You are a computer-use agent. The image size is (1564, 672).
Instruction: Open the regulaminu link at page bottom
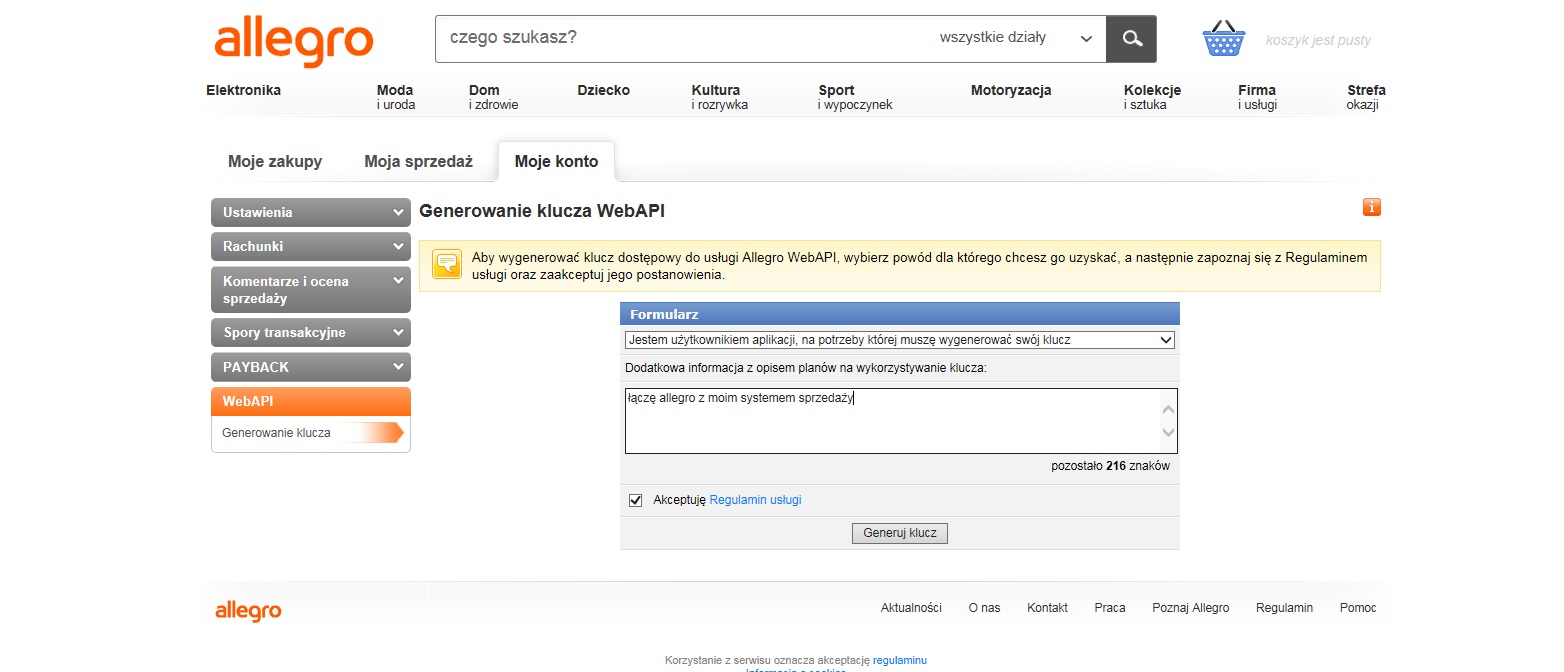tap(900, 661)
